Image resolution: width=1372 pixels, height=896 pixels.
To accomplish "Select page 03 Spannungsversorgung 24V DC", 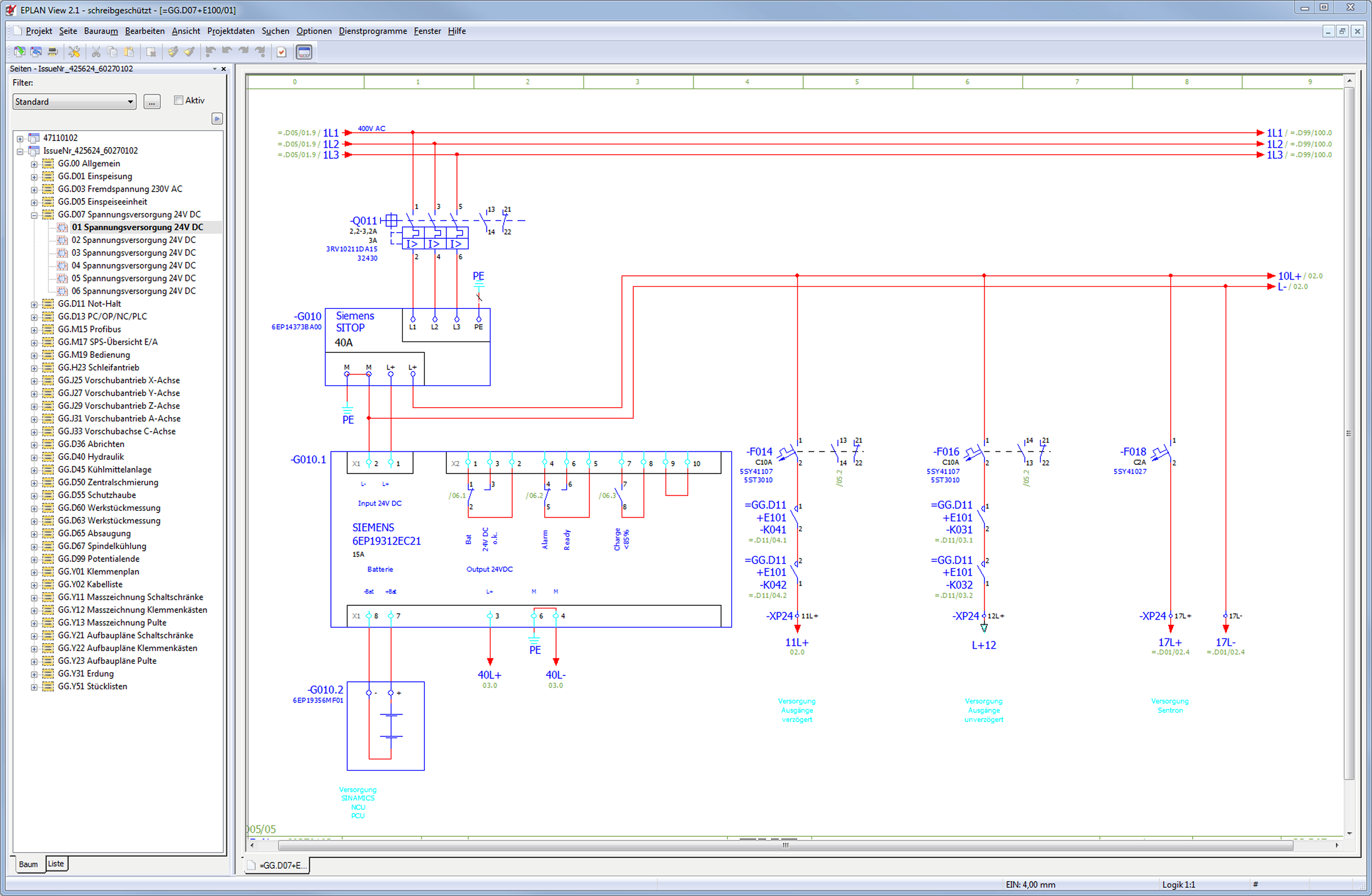I will 133,253.
